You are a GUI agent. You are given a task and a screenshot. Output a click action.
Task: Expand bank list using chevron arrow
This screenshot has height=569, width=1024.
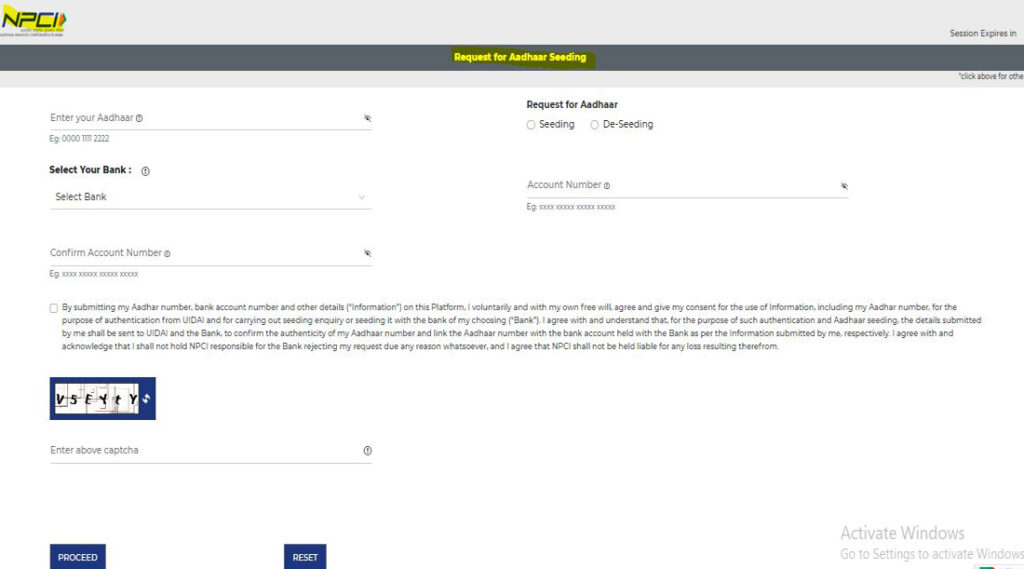pyautogui.click(x=362, y=197)
